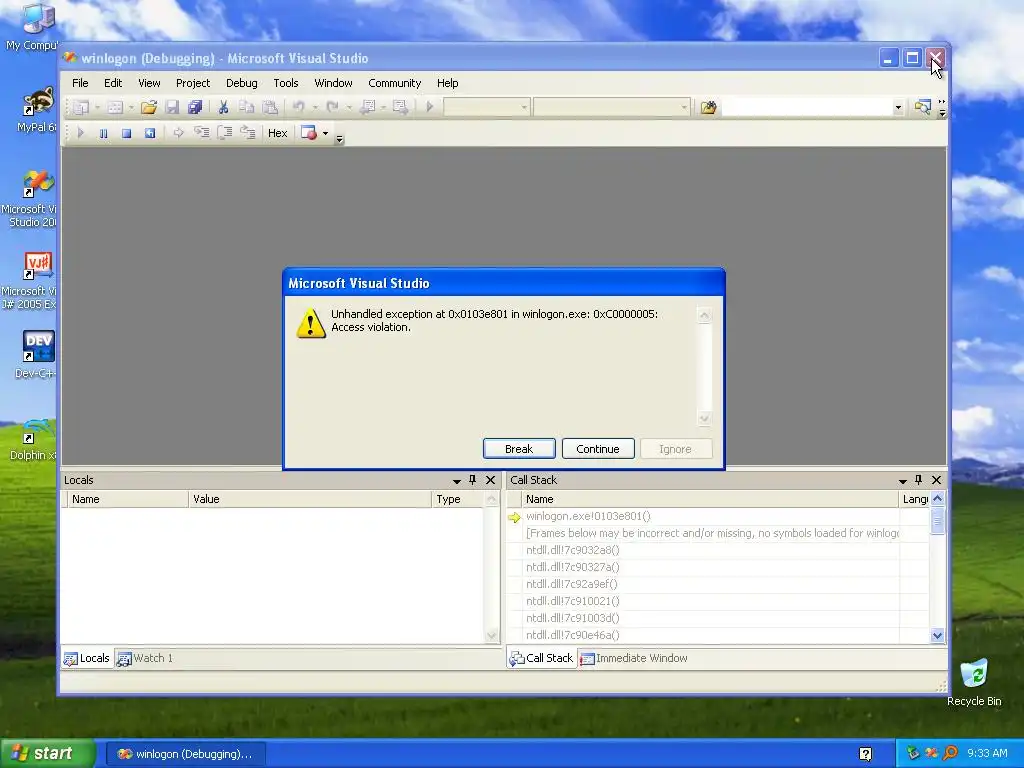Click the Save toolbar icon
This screenshot has height=768, width=1024.
coord(172,107)
